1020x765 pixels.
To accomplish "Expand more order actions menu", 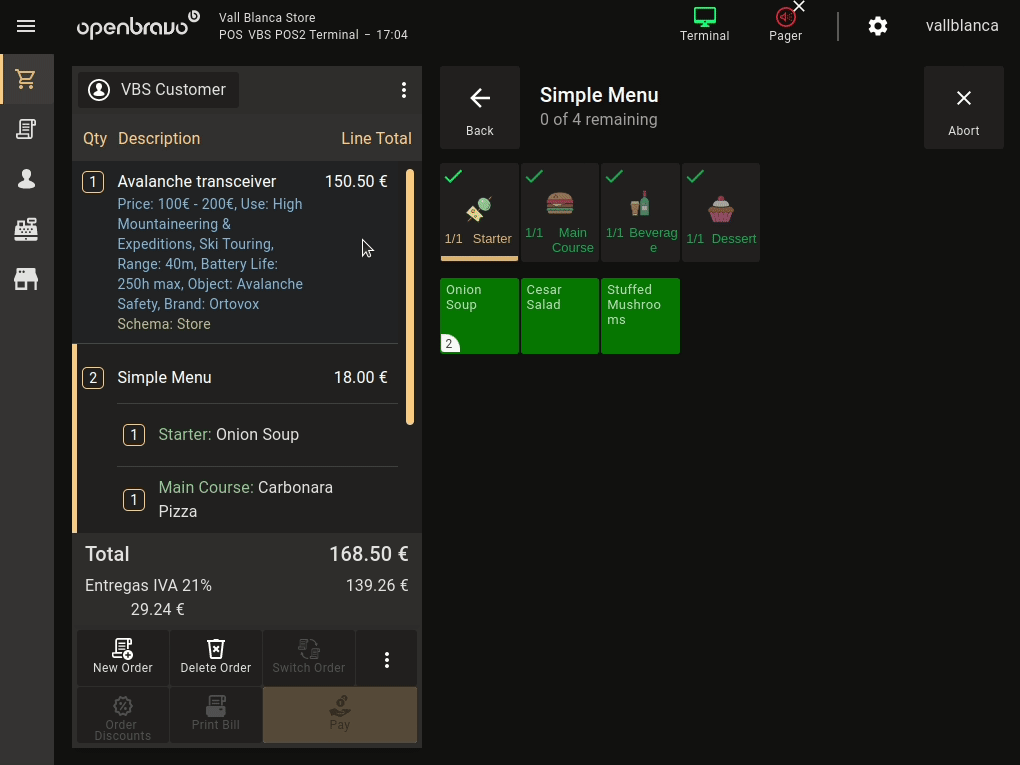I will point(387,659).
